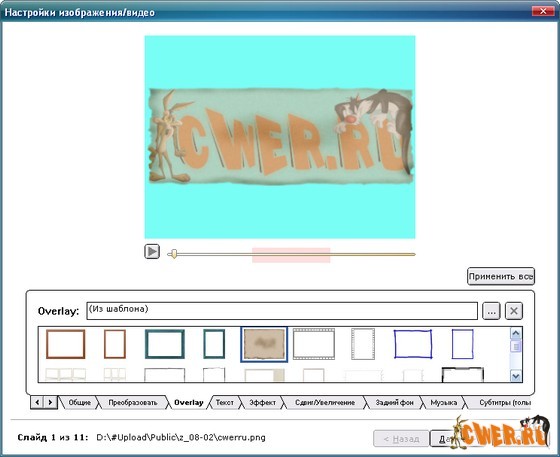Choose the torn parchment overlay thumbnail
560x457 pixels.
(264, 344)
